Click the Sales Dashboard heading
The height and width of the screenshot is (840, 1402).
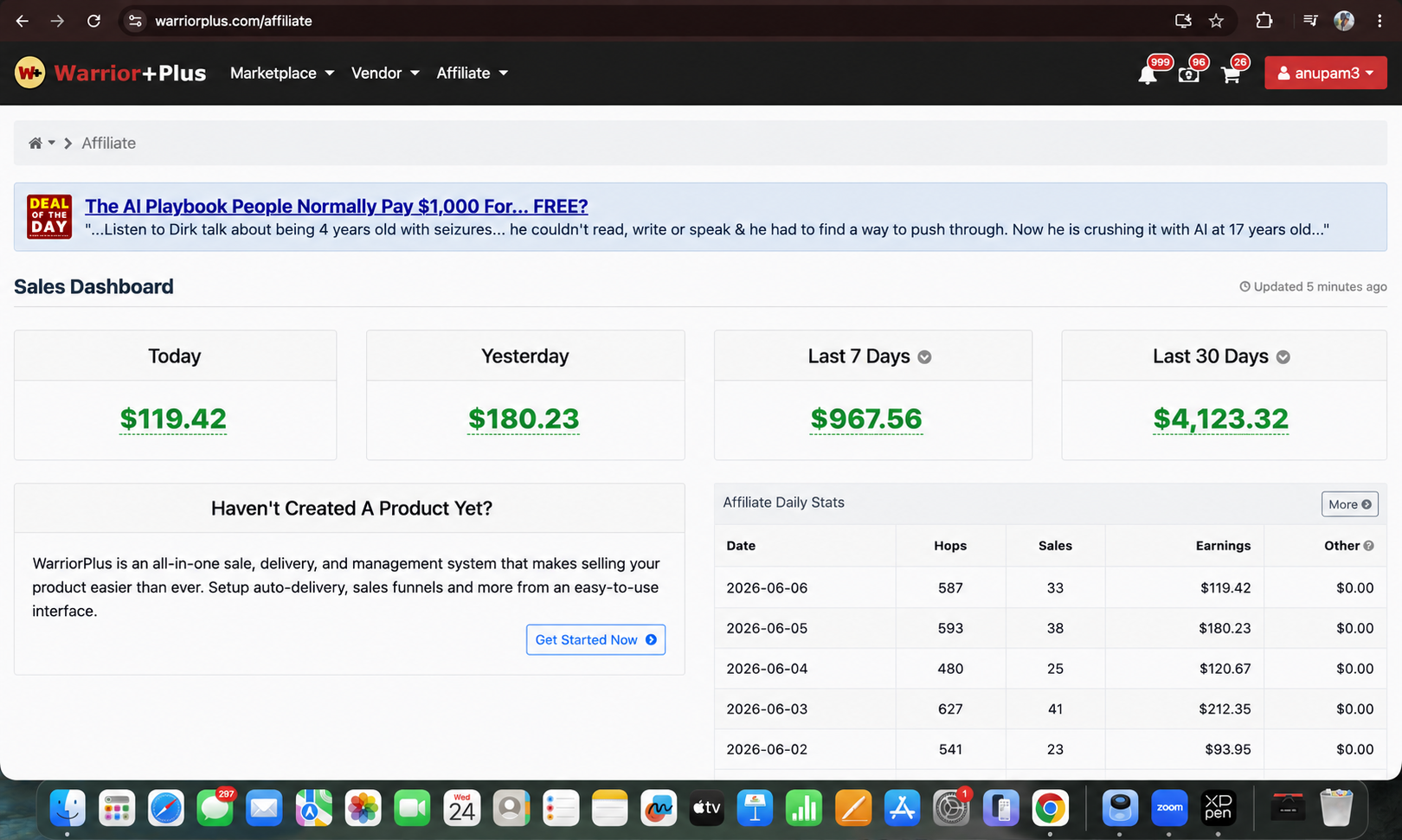(x=93, y=286)
